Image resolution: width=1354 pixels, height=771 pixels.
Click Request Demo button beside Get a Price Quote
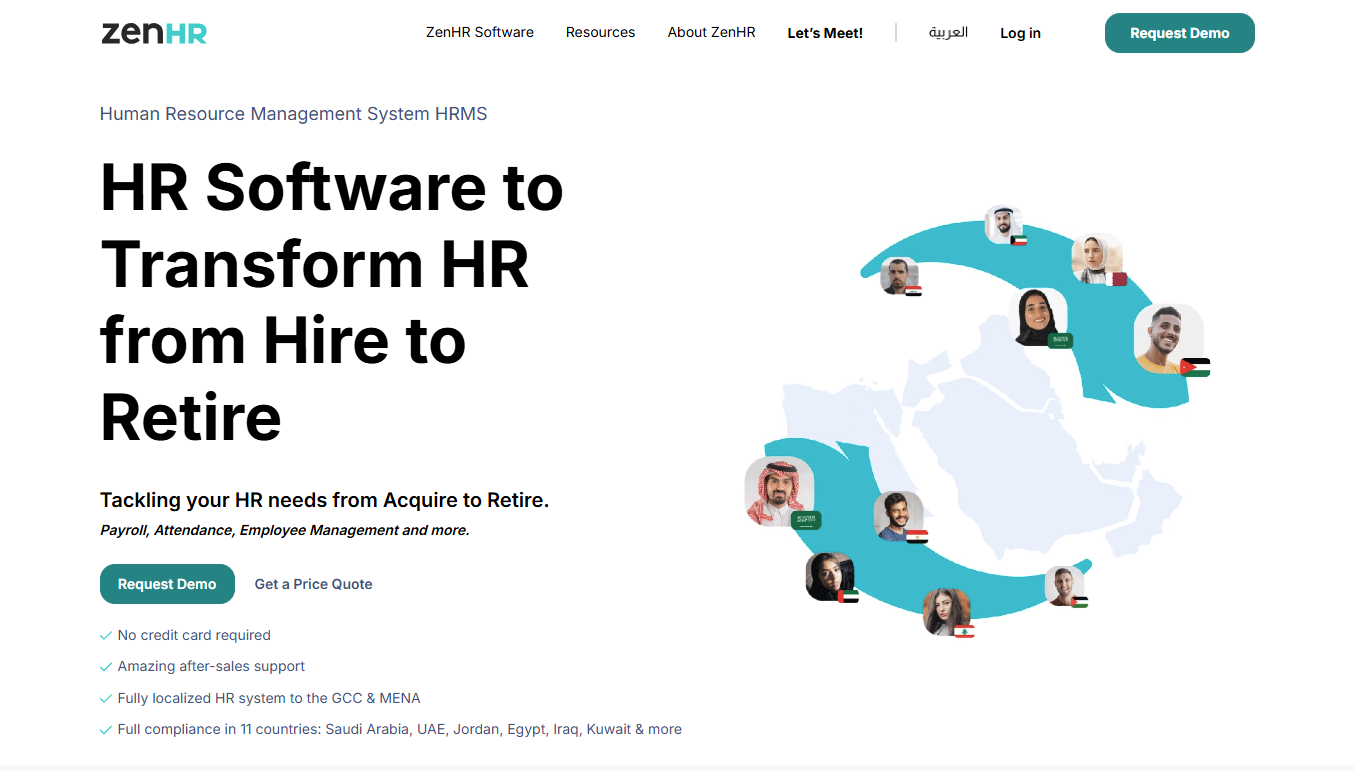pyautogui.click(x=167, y=584)
